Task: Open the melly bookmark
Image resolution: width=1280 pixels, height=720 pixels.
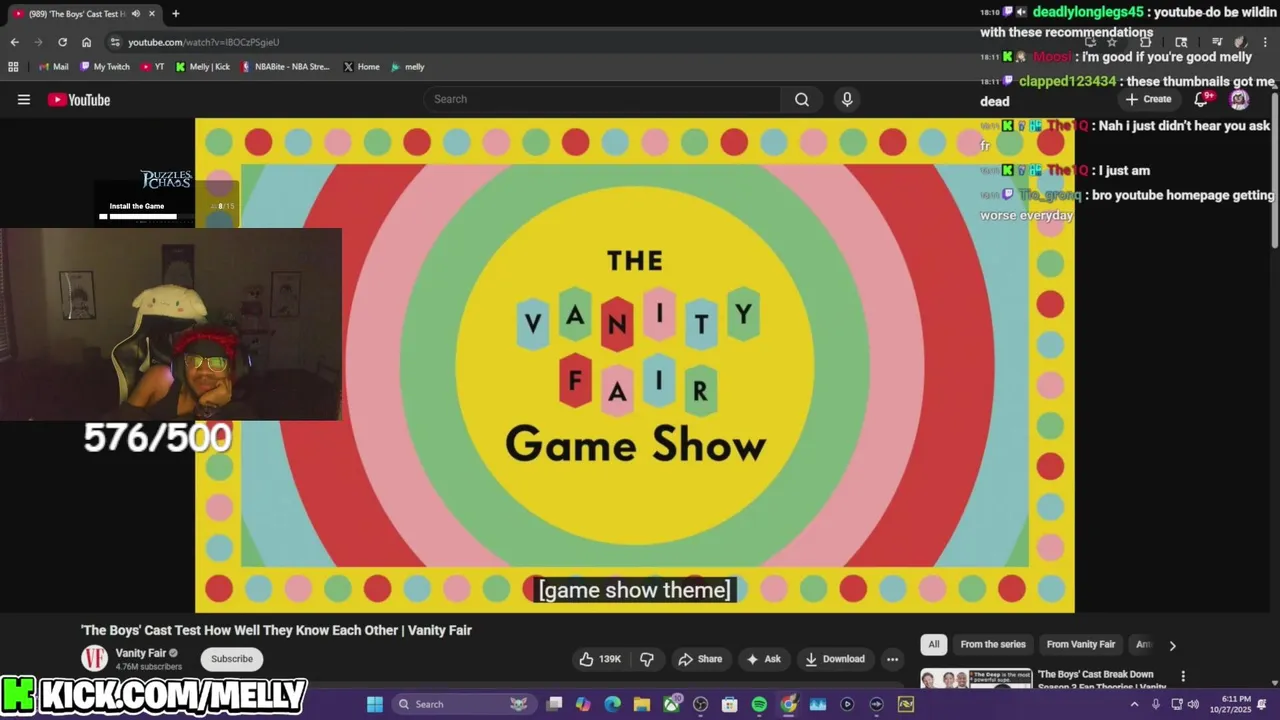Action: (x=408, y=67)
